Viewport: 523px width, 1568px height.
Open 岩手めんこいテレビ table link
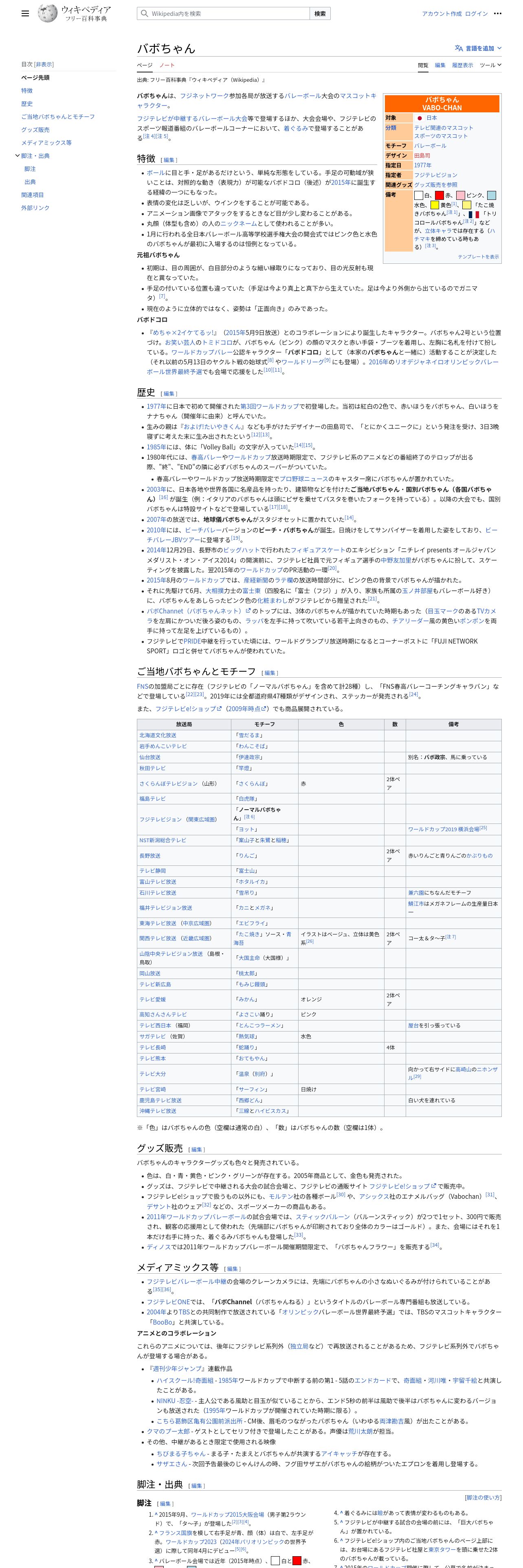click(163, 746)
